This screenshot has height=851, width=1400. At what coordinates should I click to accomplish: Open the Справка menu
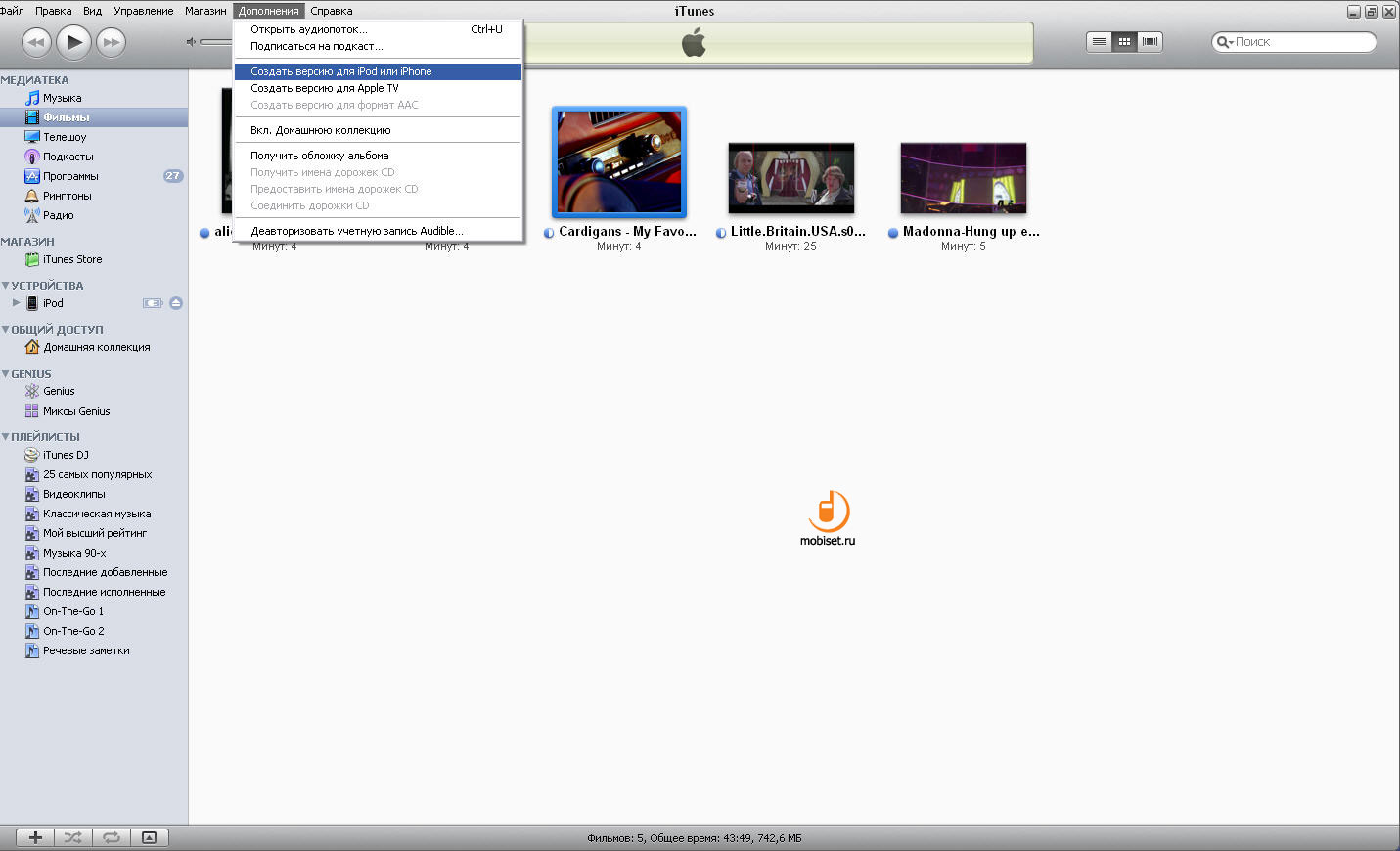coord(332,11)
